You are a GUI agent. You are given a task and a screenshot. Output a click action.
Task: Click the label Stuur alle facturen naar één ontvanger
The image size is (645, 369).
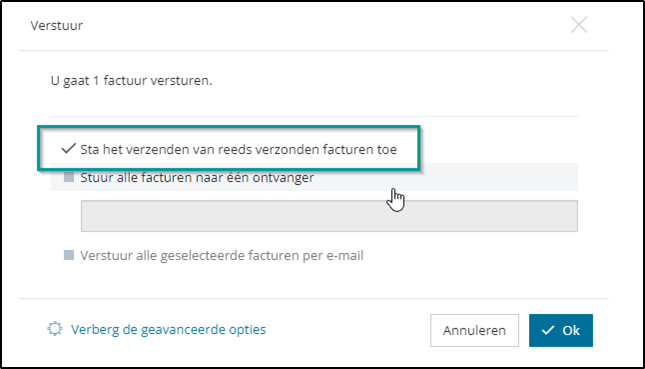pyautogui.click(x=197, y=178)
